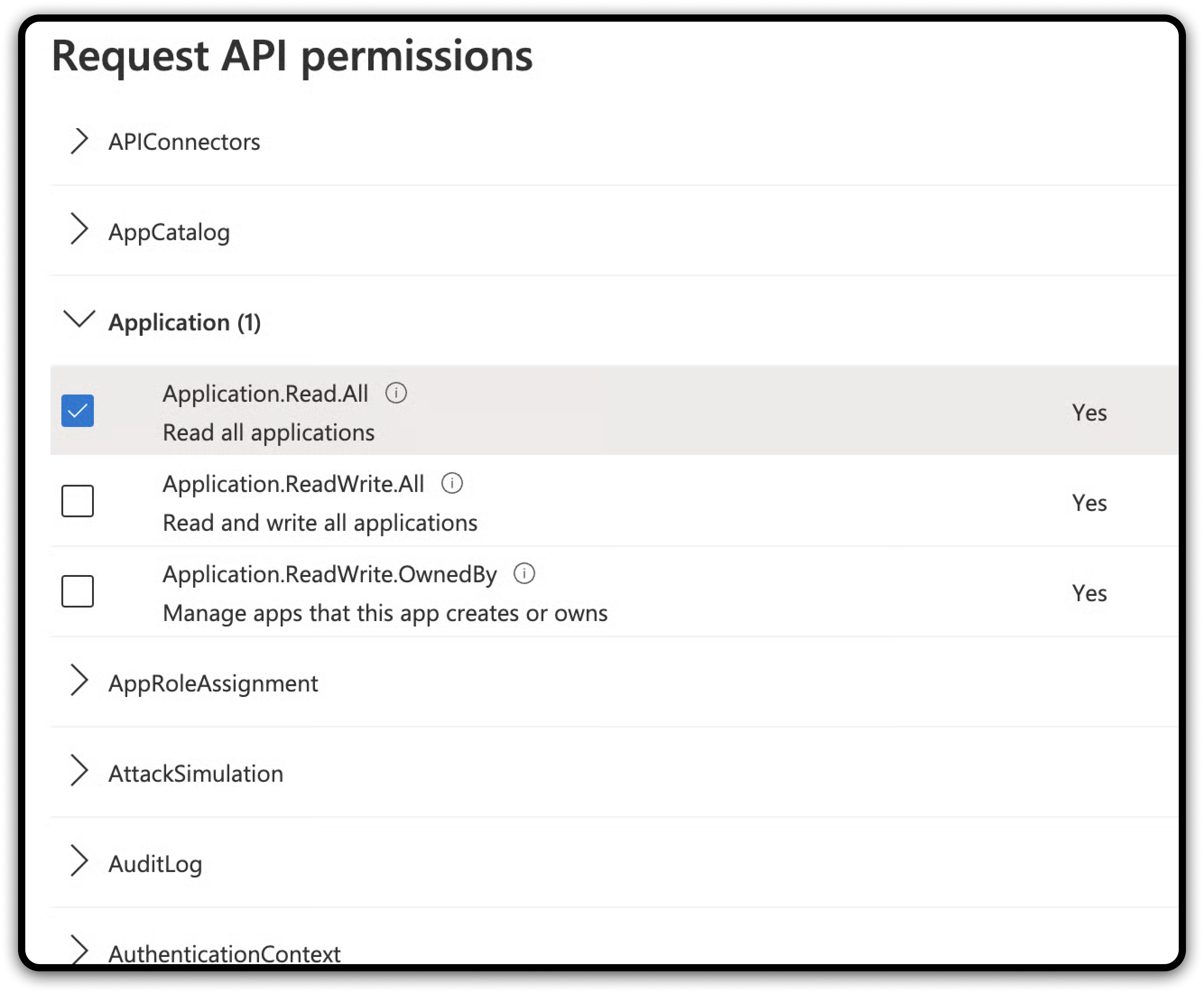Viewport: 1204px width, 993px height.
Task: Click info icon for Application.ReadWrite.OwnedBy
Action: click(524, 573)
